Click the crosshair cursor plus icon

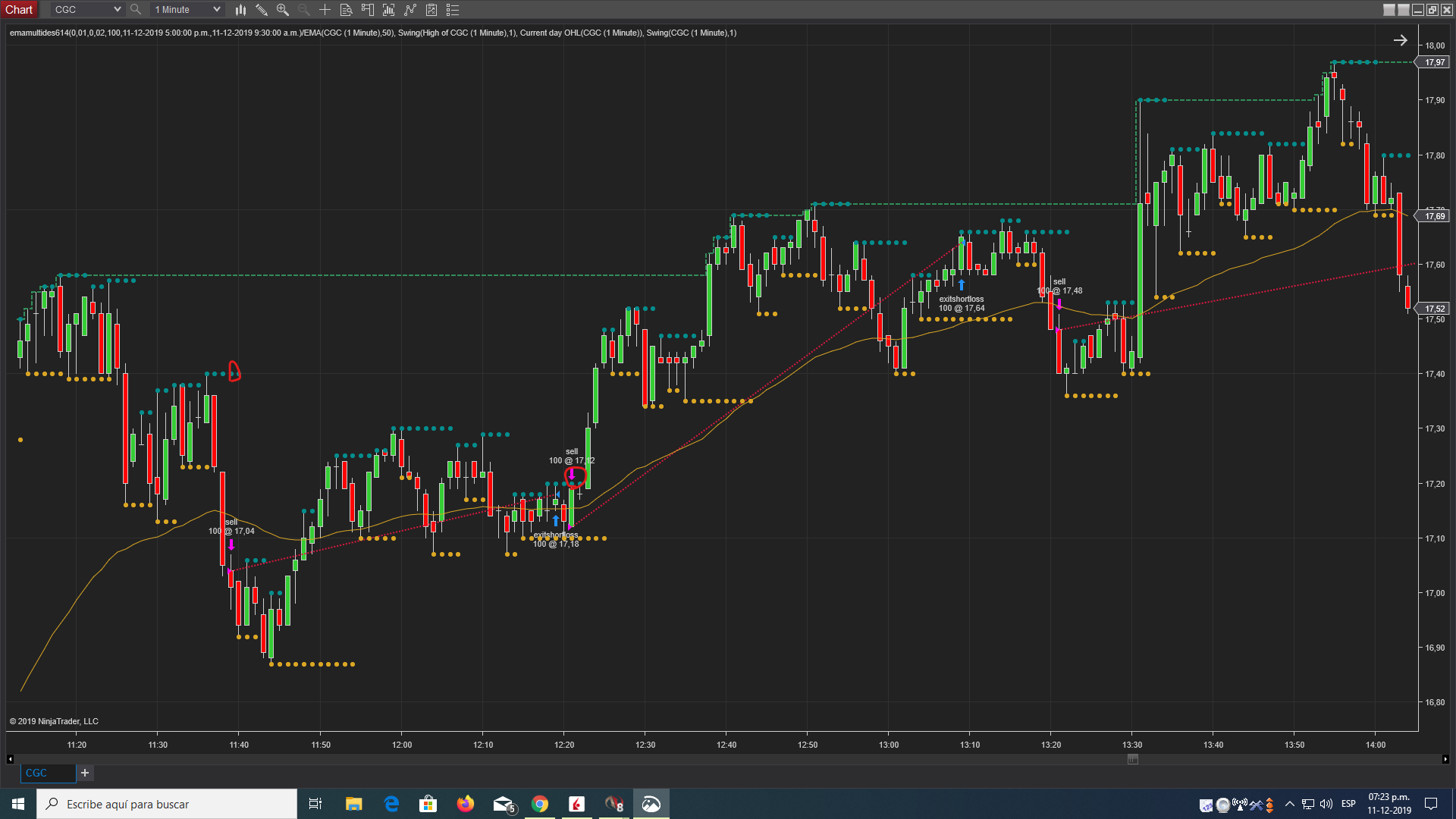point(325,10)
